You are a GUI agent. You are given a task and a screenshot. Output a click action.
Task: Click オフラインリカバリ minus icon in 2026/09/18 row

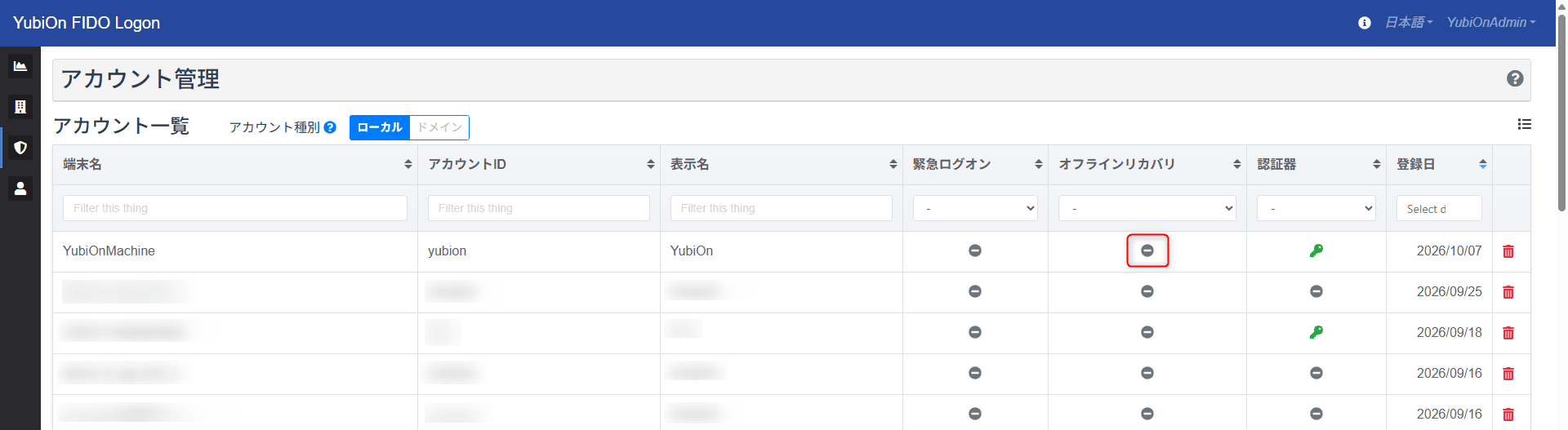tap(1147, 332)
